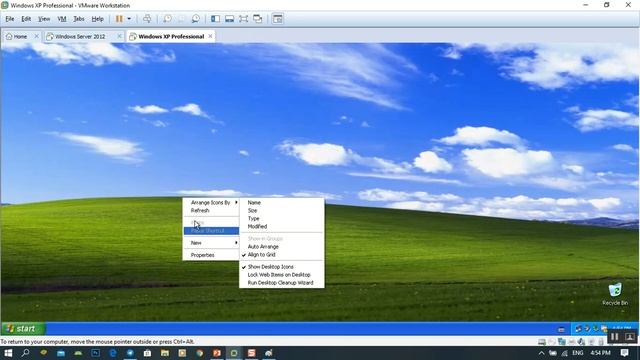Viewport: 640px width, 360px height.
Task: Open Microsoft Store from the taskbar
Action: click(x=147, y=353)
